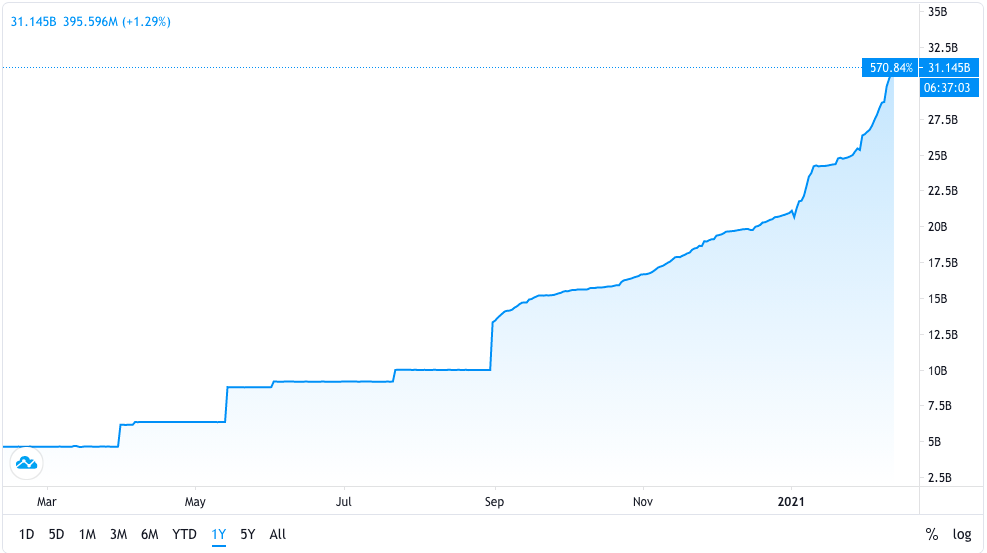Select the active 1Y range
The image size is (987, 553).
coord(218,534)
